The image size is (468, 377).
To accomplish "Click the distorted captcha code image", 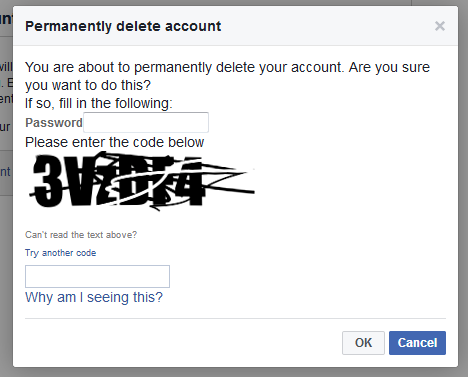I will (x=142, y=181).
